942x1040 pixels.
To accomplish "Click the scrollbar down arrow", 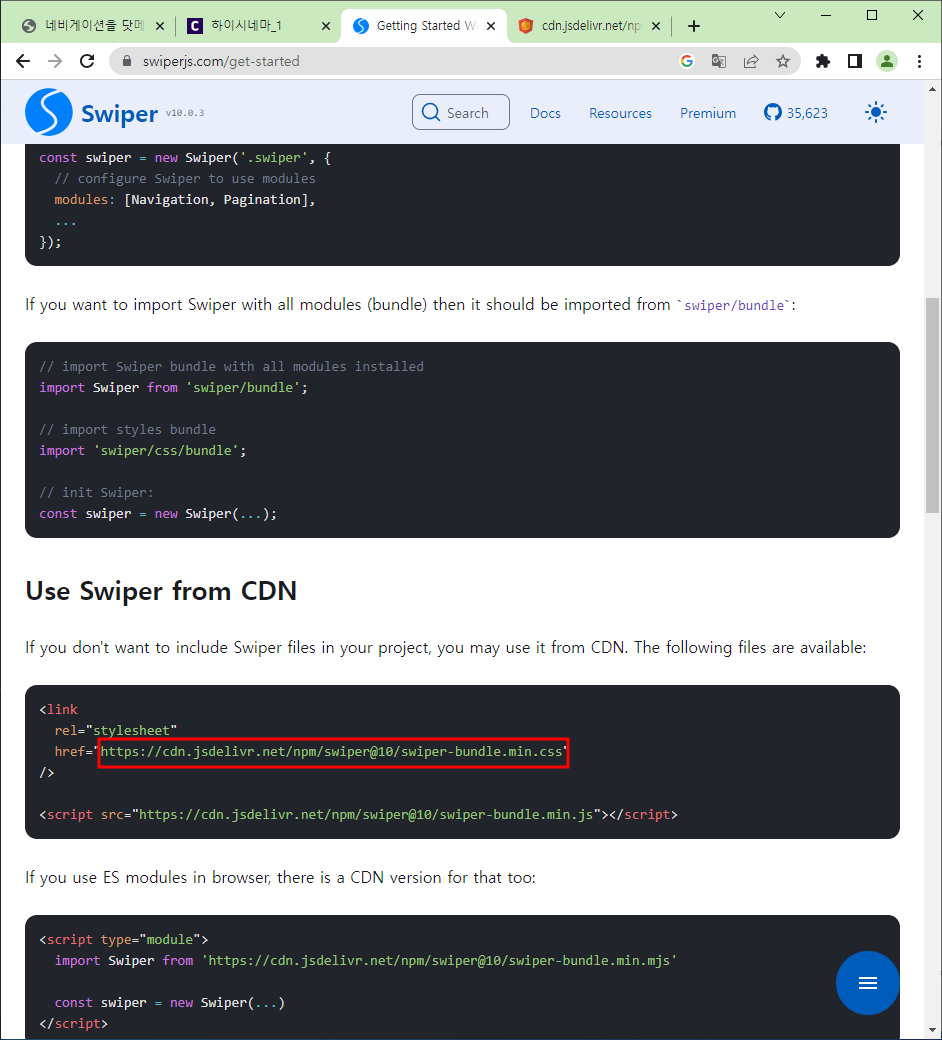I will 932,1031.
